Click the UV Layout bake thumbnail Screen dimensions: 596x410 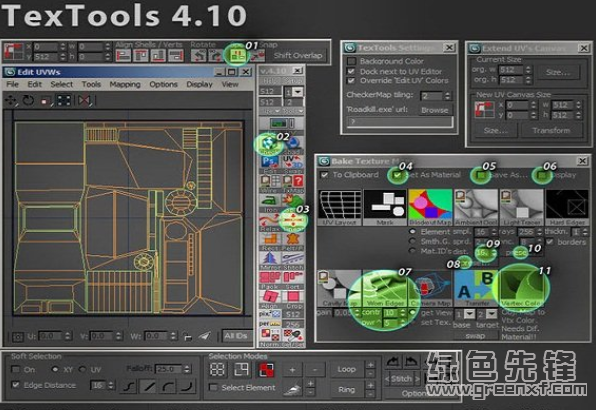339,207
